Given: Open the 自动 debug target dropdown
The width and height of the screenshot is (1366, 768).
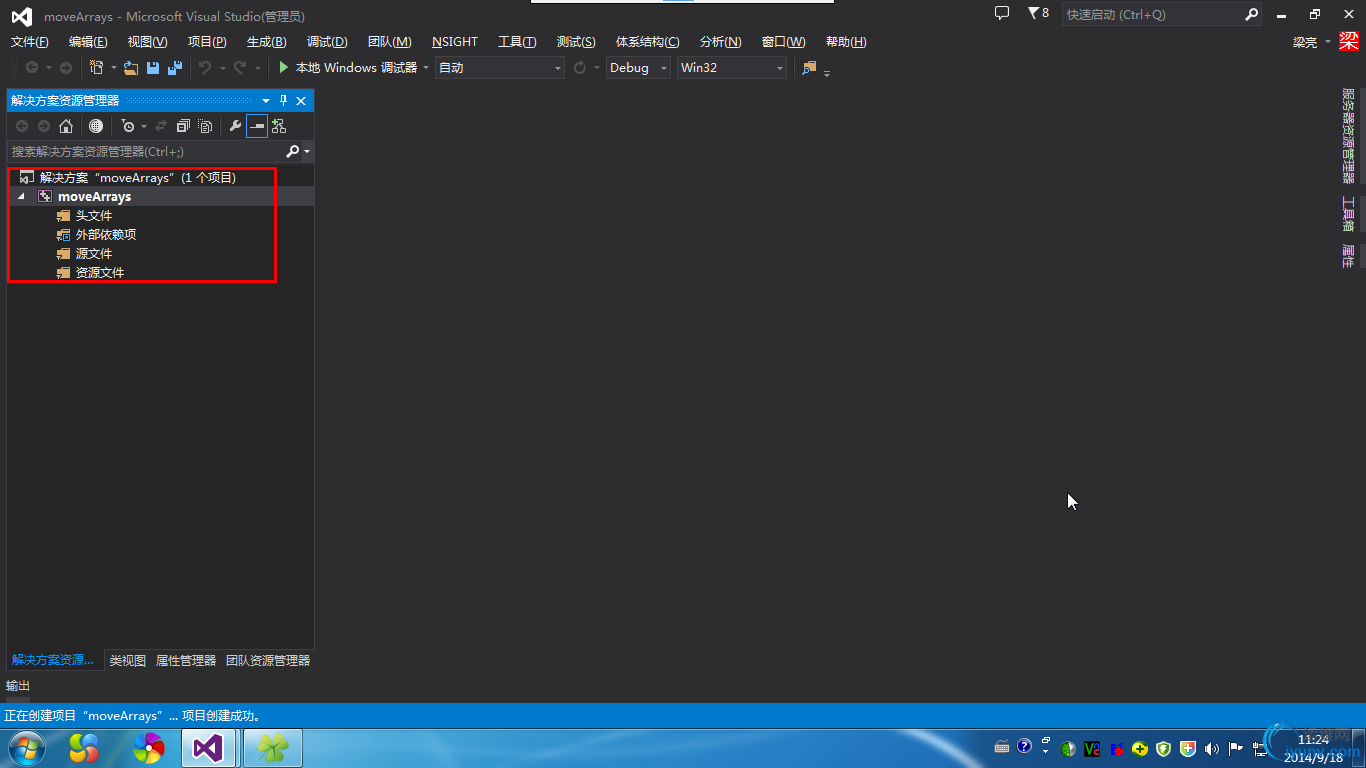Looking at the screenshot, I should [500, 68].
